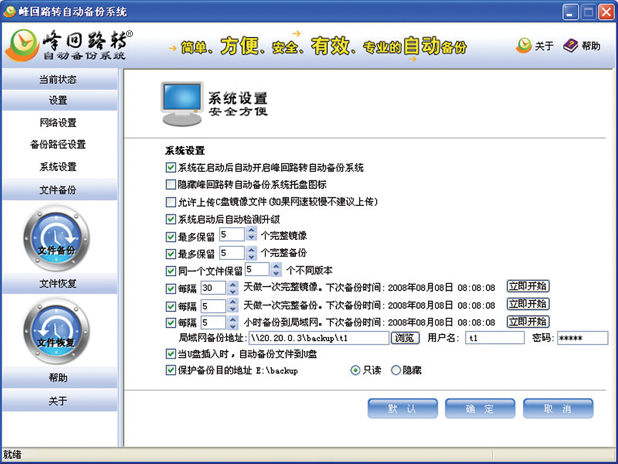The width and height of the screenshot is (618, 464).
Task: Increase the 不同版本 count spinner
Action: [276, 266]
